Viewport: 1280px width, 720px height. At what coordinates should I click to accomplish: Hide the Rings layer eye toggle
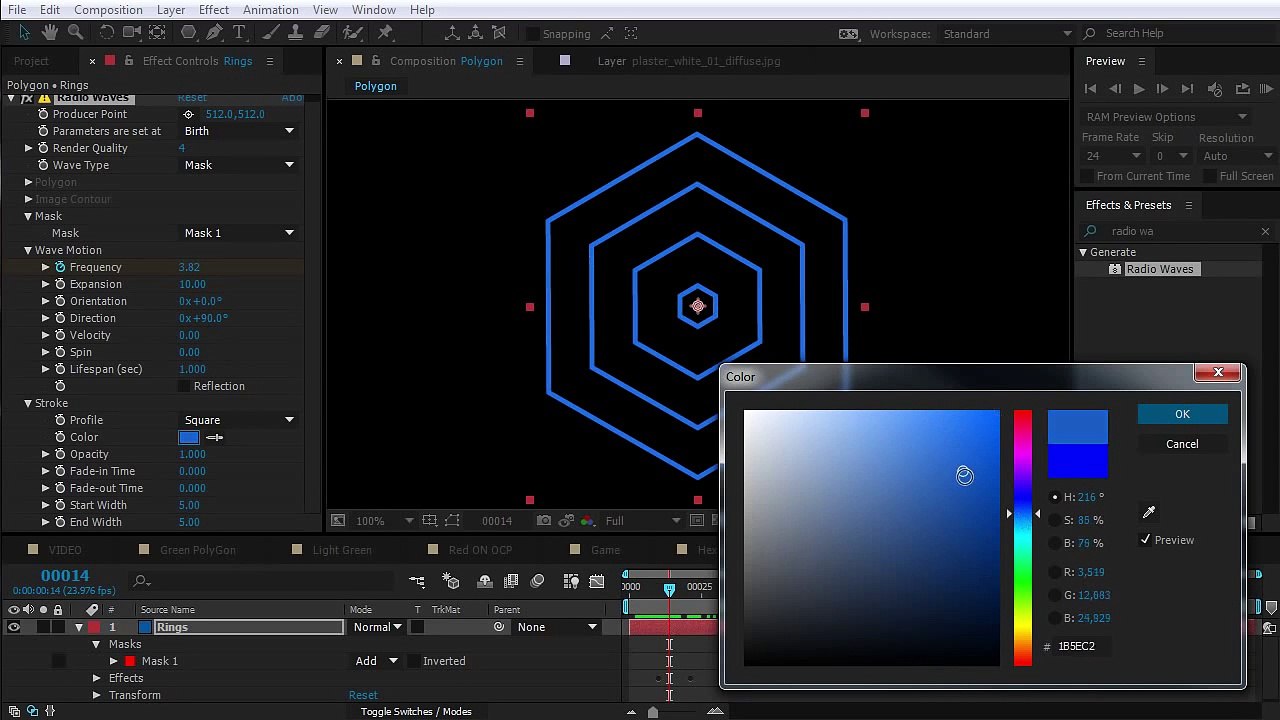click(x=14, y=627)
